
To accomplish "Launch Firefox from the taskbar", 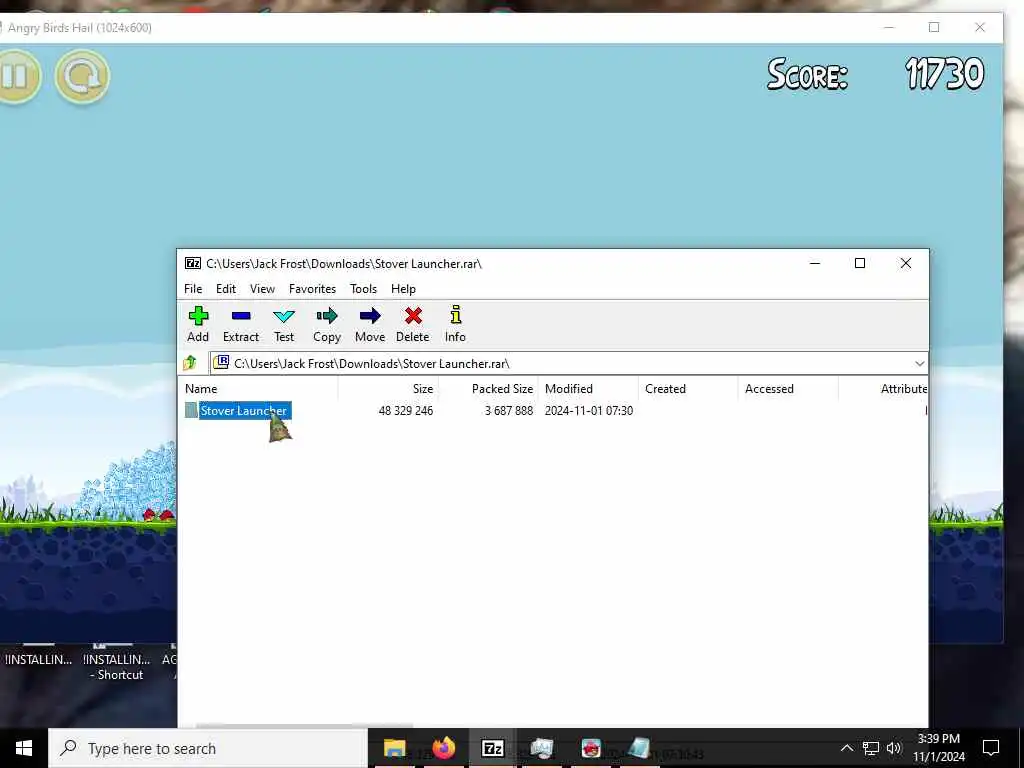I will click(443, 748).
